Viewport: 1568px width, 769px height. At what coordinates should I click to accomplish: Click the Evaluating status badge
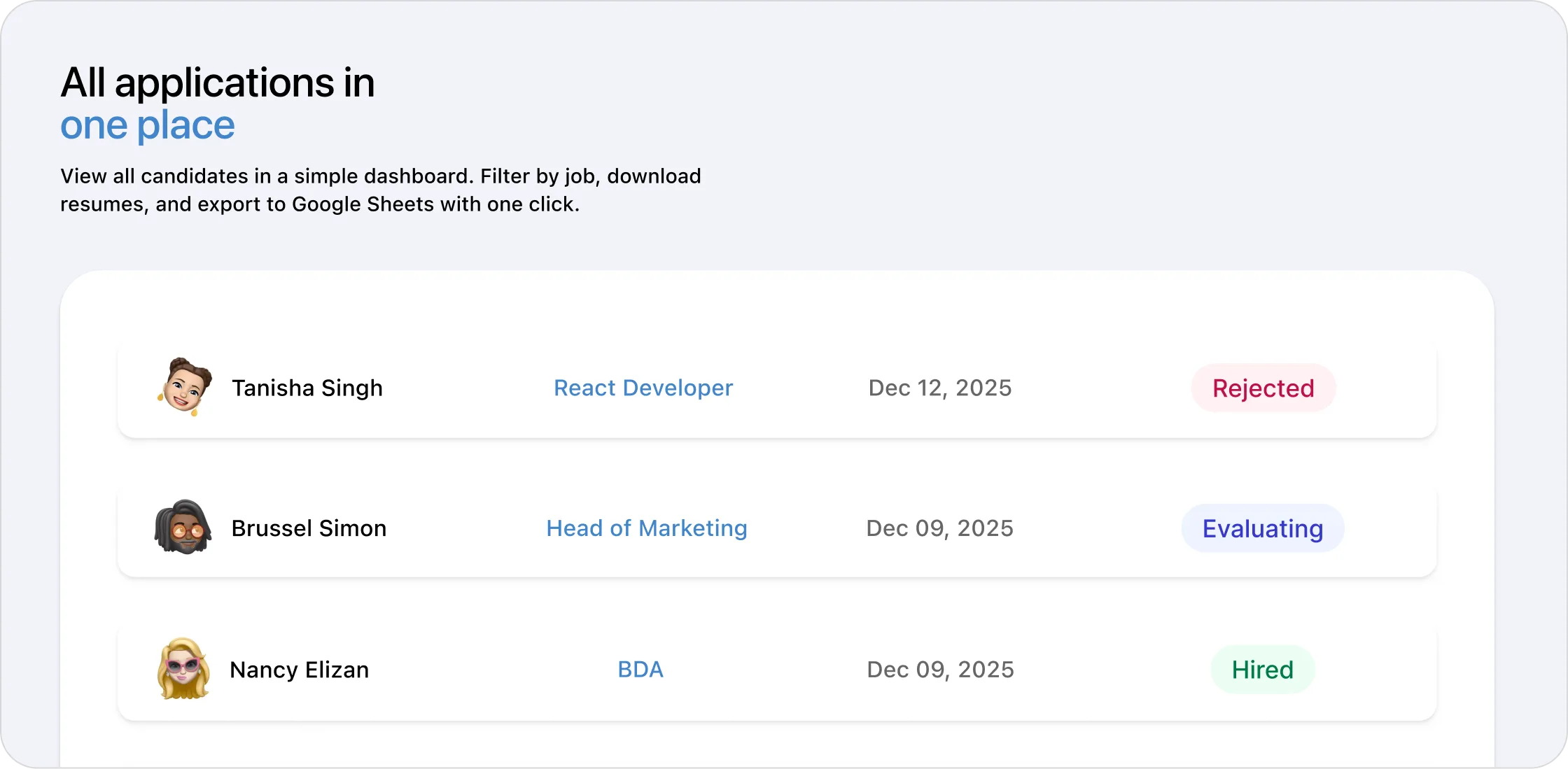click(1262, 529)
